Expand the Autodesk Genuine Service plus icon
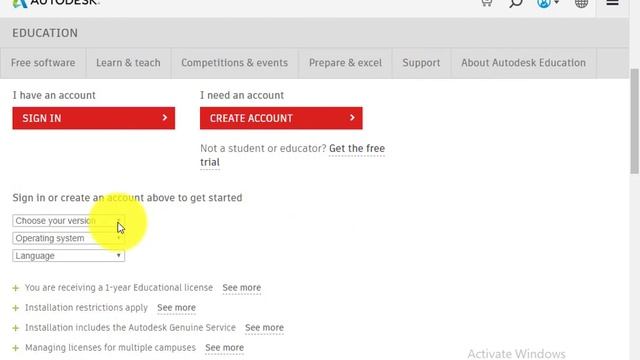Viewport: 640px width, 360px height. [16, 328]
